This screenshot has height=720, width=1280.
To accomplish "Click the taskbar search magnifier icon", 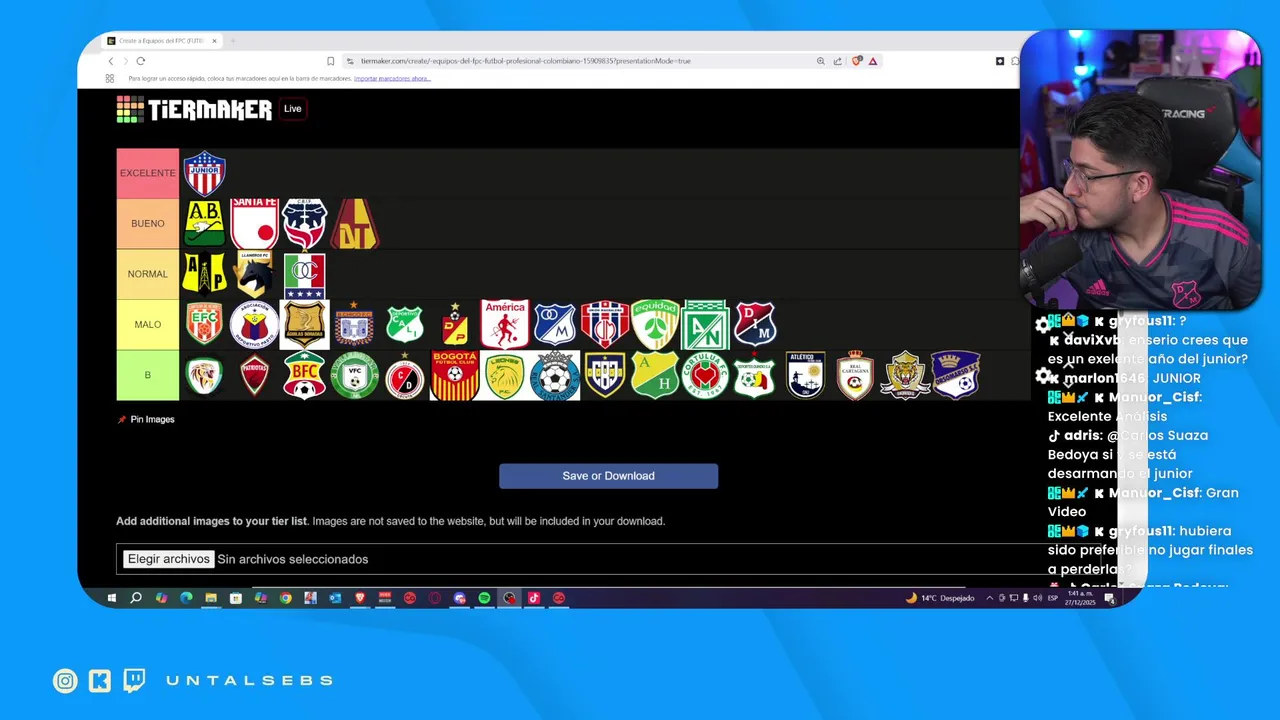I will pos(136,598).
